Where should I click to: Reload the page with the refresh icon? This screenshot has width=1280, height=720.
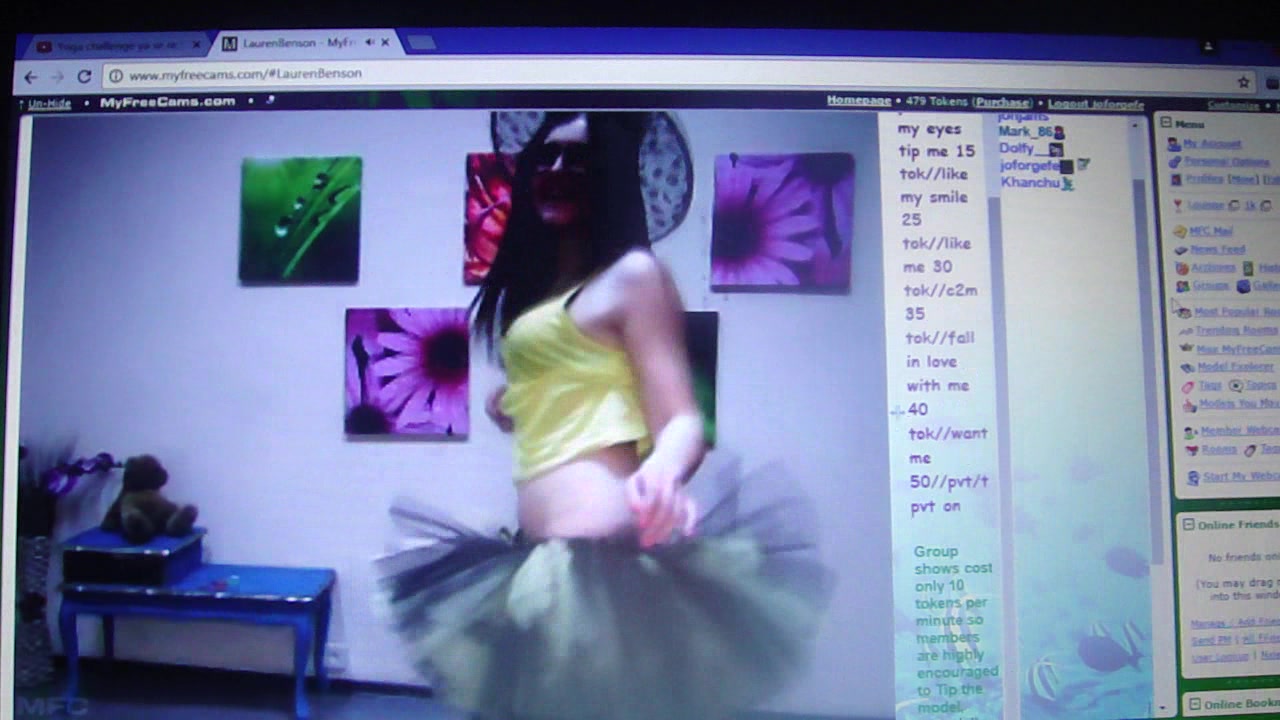84,77
